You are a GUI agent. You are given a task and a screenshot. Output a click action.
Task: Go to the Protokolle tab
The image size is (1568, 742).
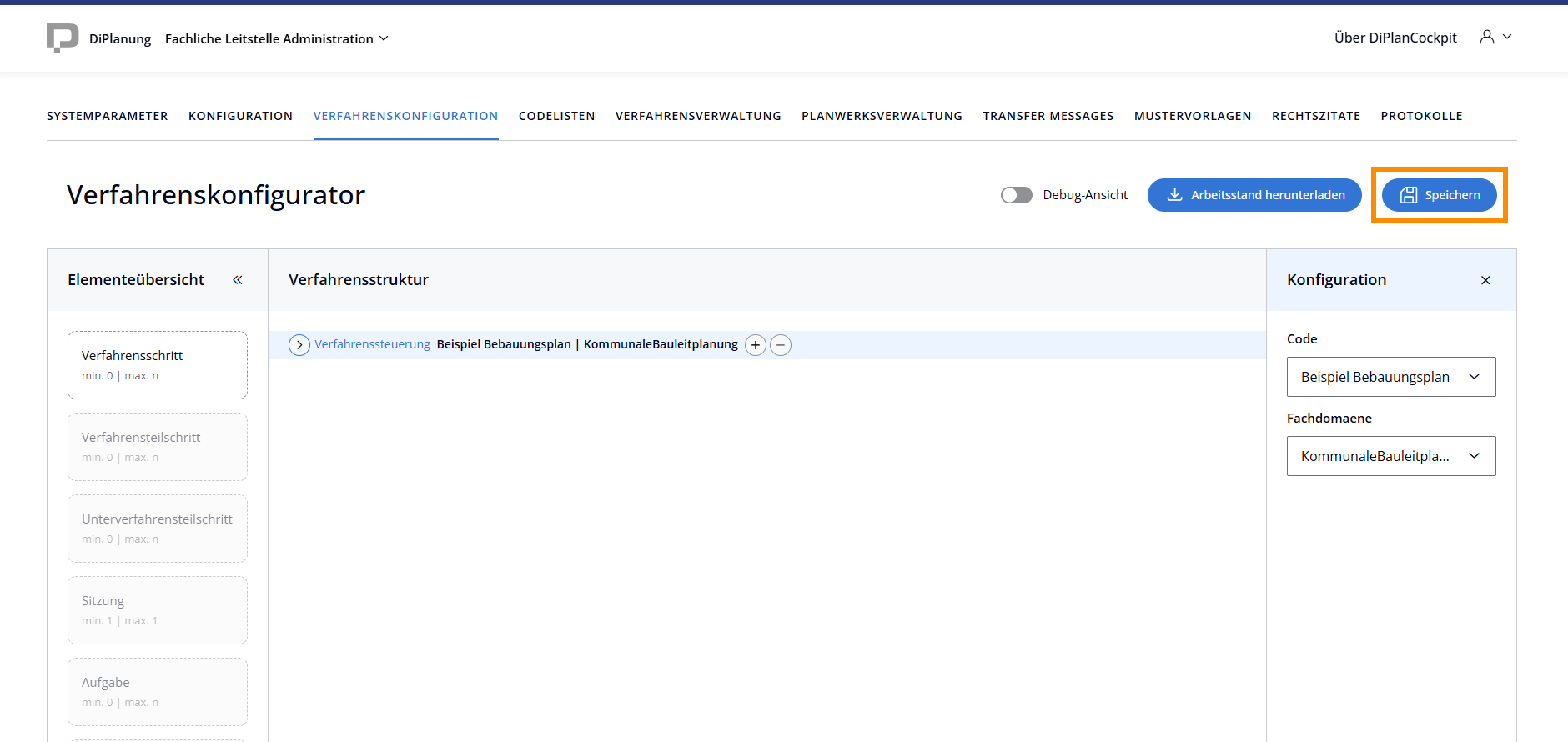1421,116
